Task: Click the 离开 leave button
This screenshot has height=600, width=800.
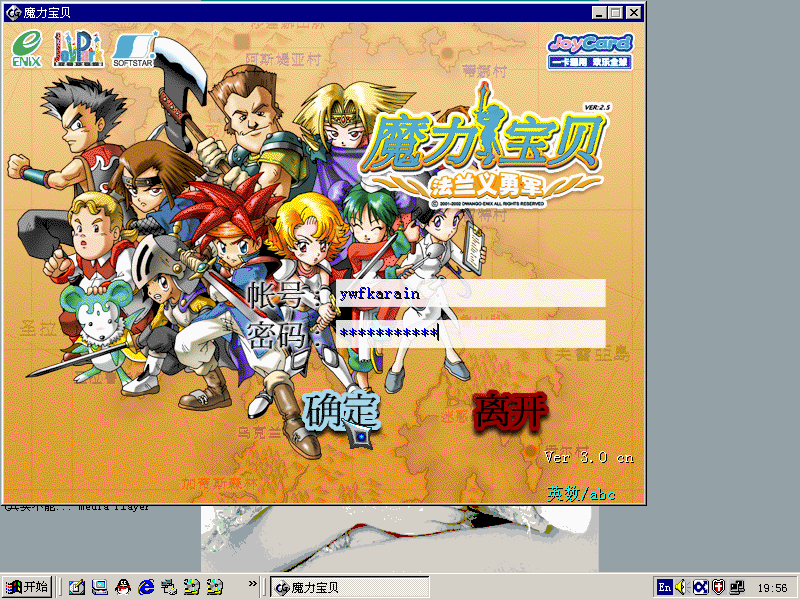Action: coord(510,411)
